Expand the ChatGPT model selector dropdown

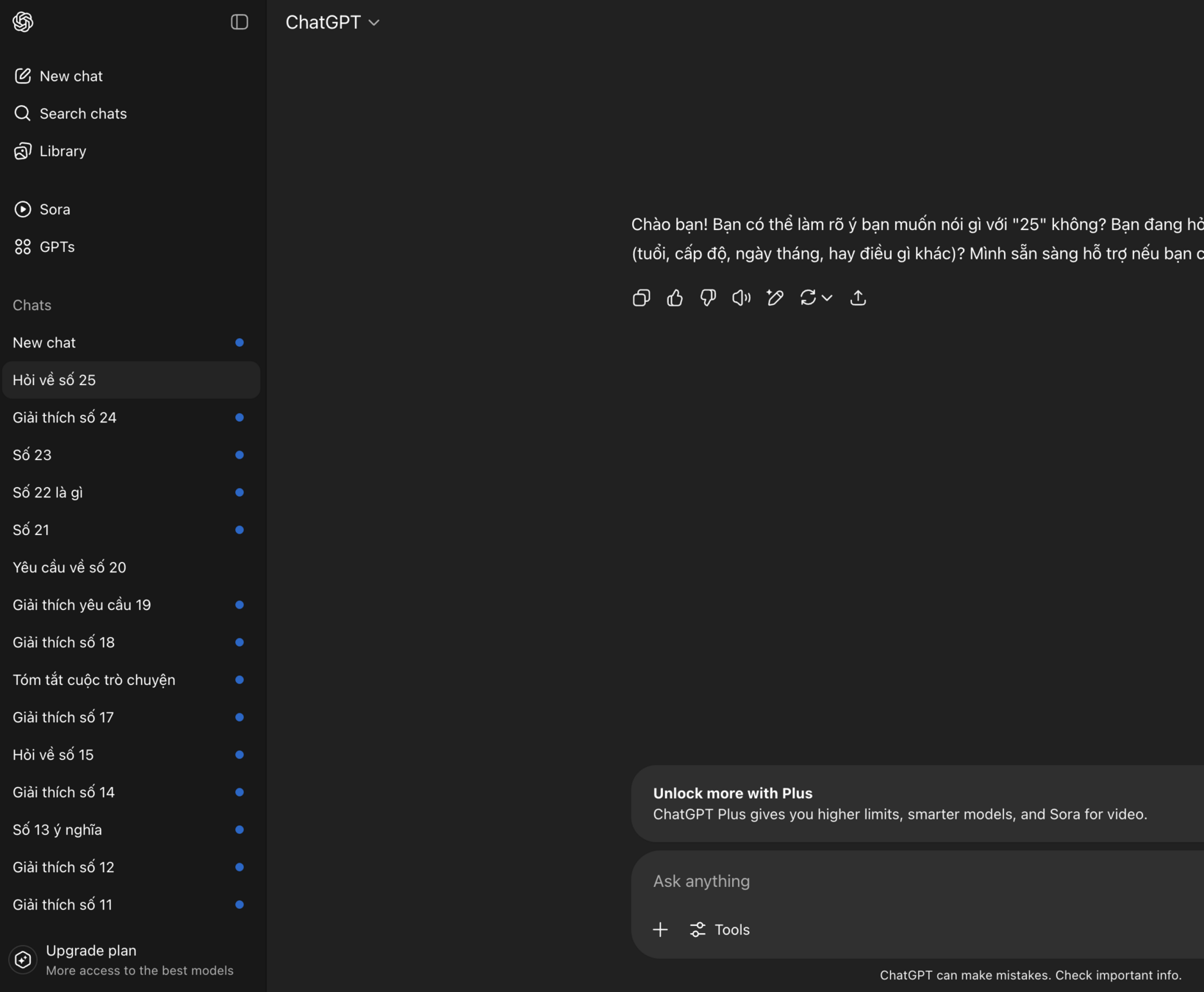coord(332,22)
